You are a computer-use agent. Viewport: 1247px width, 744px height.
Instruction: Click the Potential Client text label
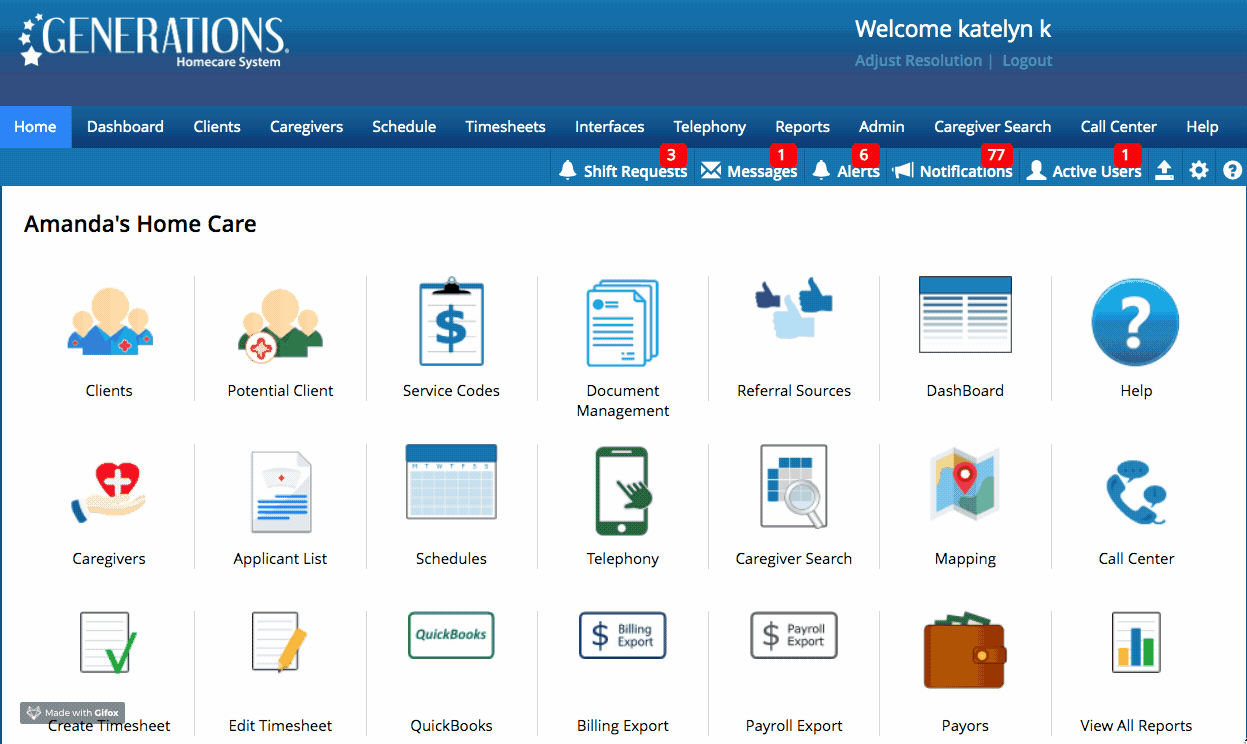(x=280, y=391)
